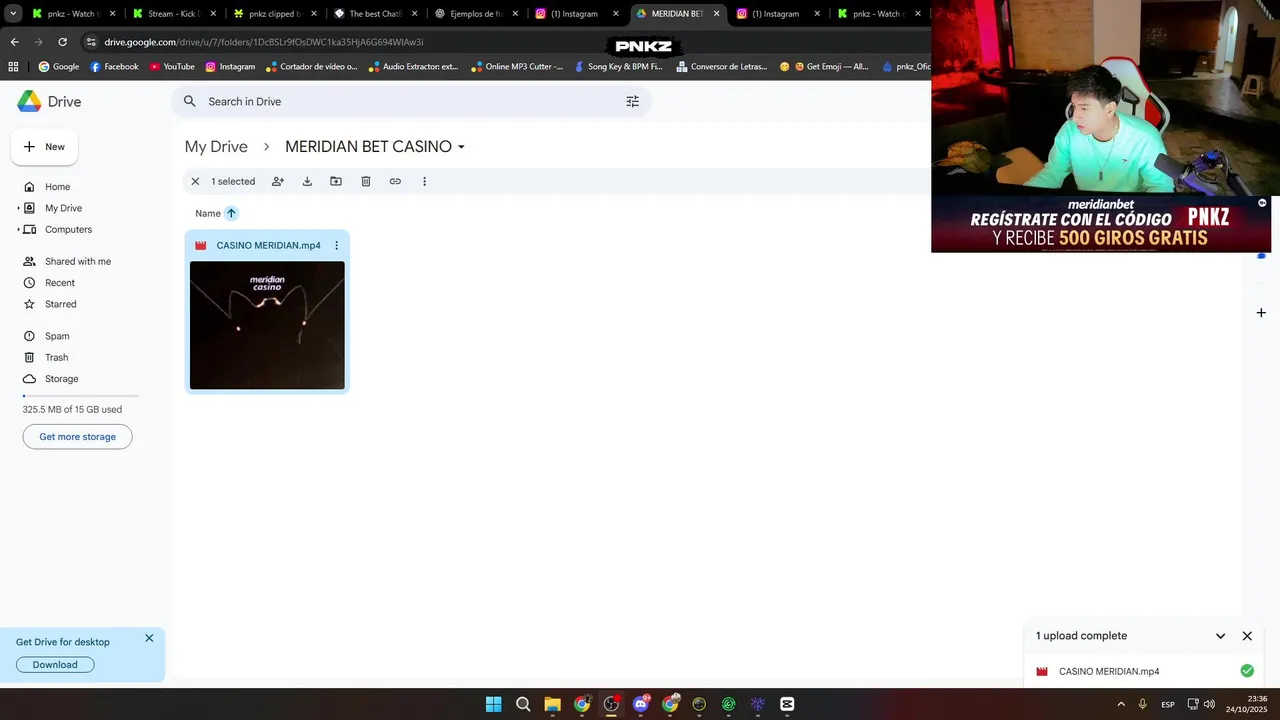Screen dimensions: 1280x720
Task: Click the green upload success checkmark
Action: [x=1247, y=671]
